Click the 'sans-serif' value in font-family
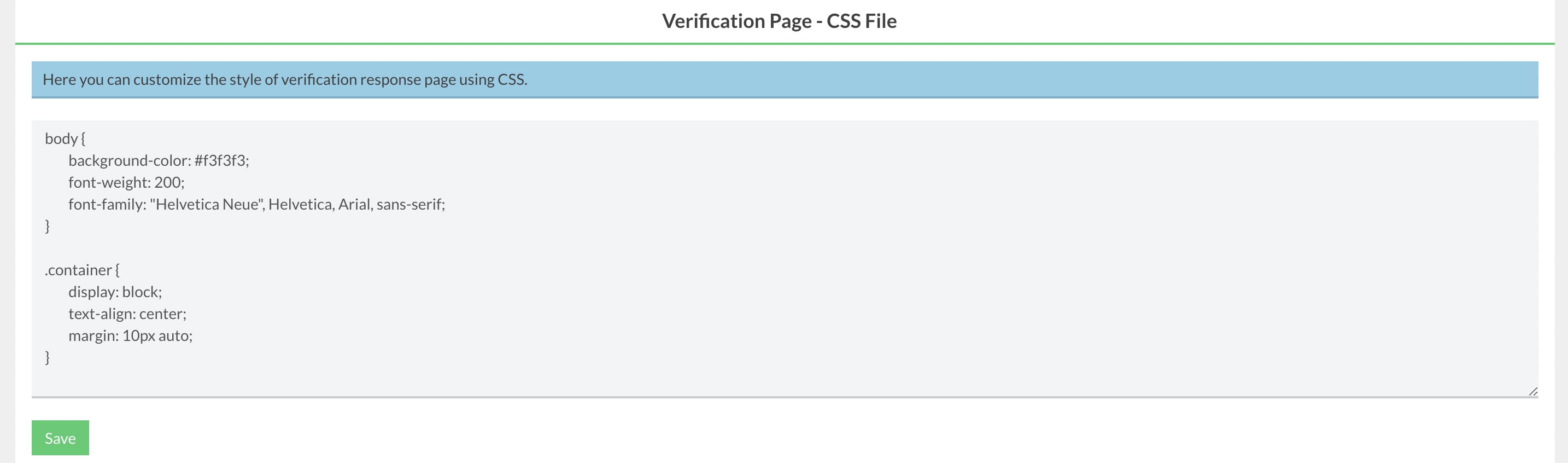The height and width of the screenshot is (463, 1568). (x=409, y=204)
